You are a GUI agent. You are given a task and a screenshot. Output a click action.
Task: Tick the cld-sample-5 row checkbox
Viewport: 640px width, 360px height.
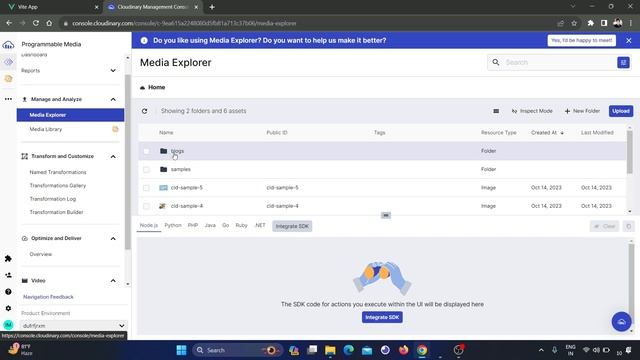[x=147, y=188]
